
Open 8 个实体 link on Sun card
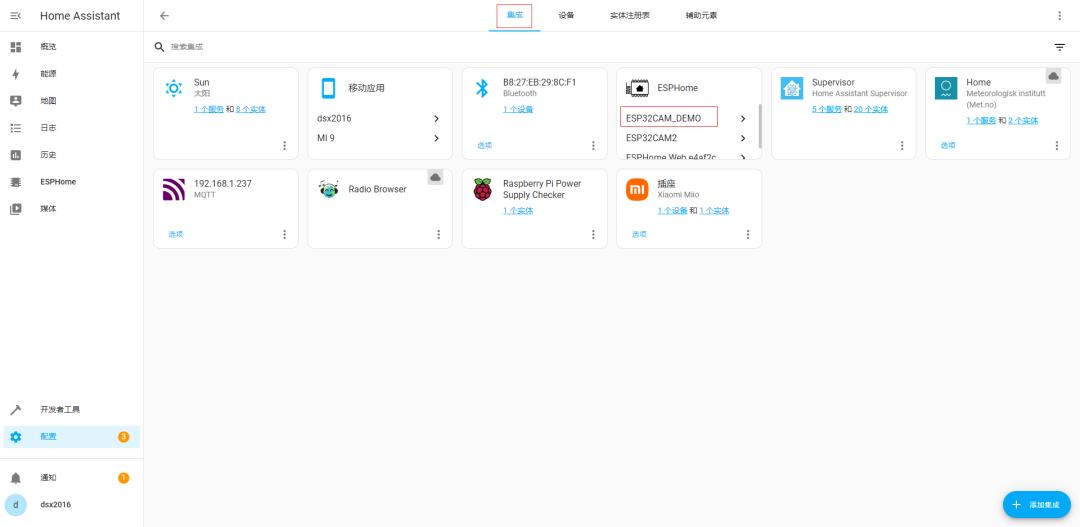click(251, 110)
